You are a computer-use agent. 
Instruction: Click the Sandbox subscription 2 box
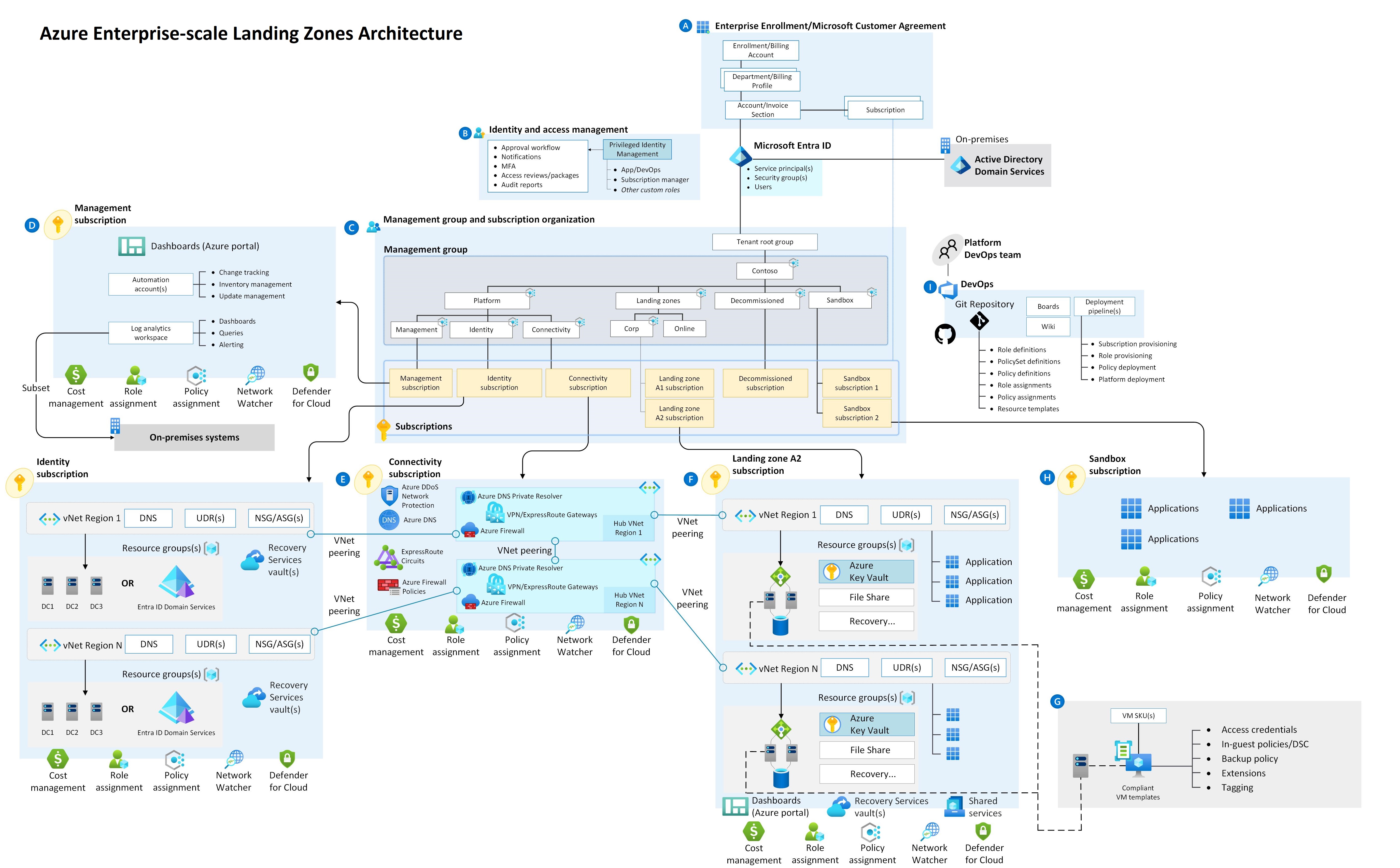(x=857, y=413)
